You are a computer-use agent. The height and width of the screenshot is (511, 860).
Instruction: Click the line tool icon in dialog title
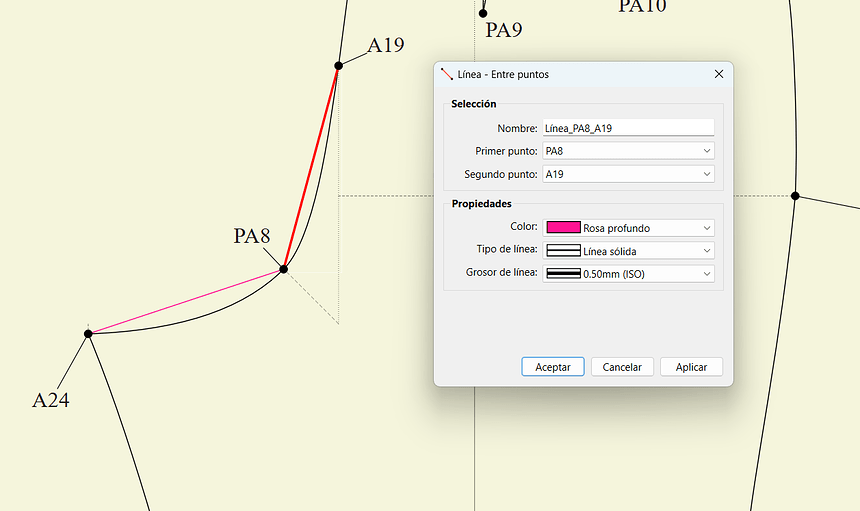tap(446, 74)
